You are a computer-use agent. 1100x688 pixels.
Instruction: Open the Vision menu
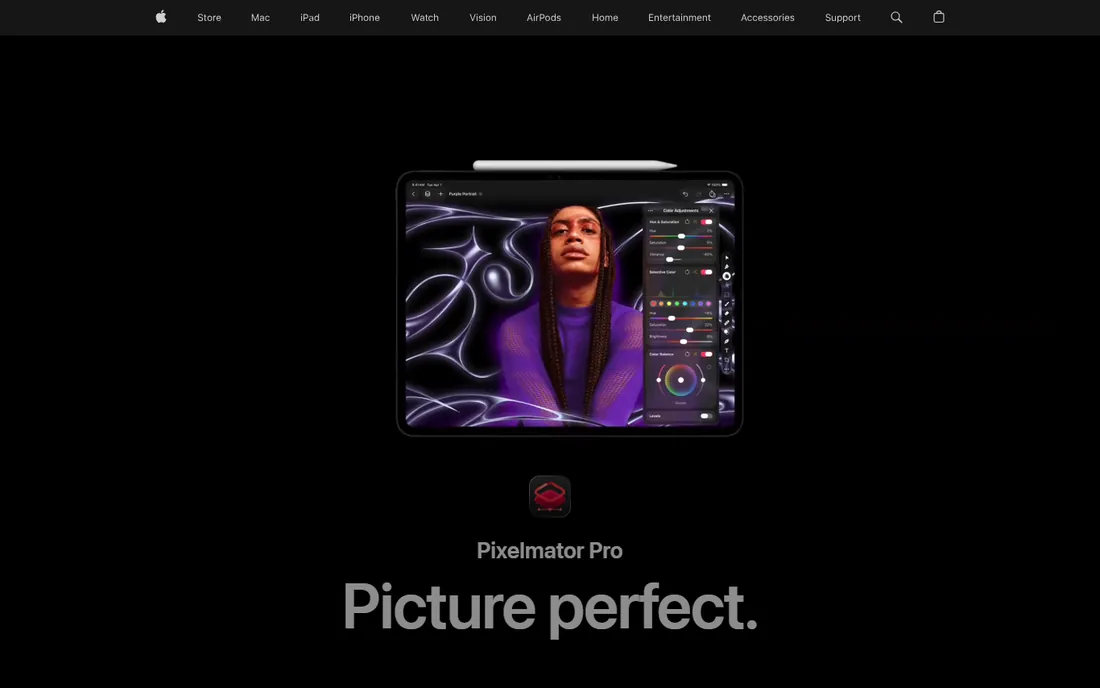[x=483, y=18]
